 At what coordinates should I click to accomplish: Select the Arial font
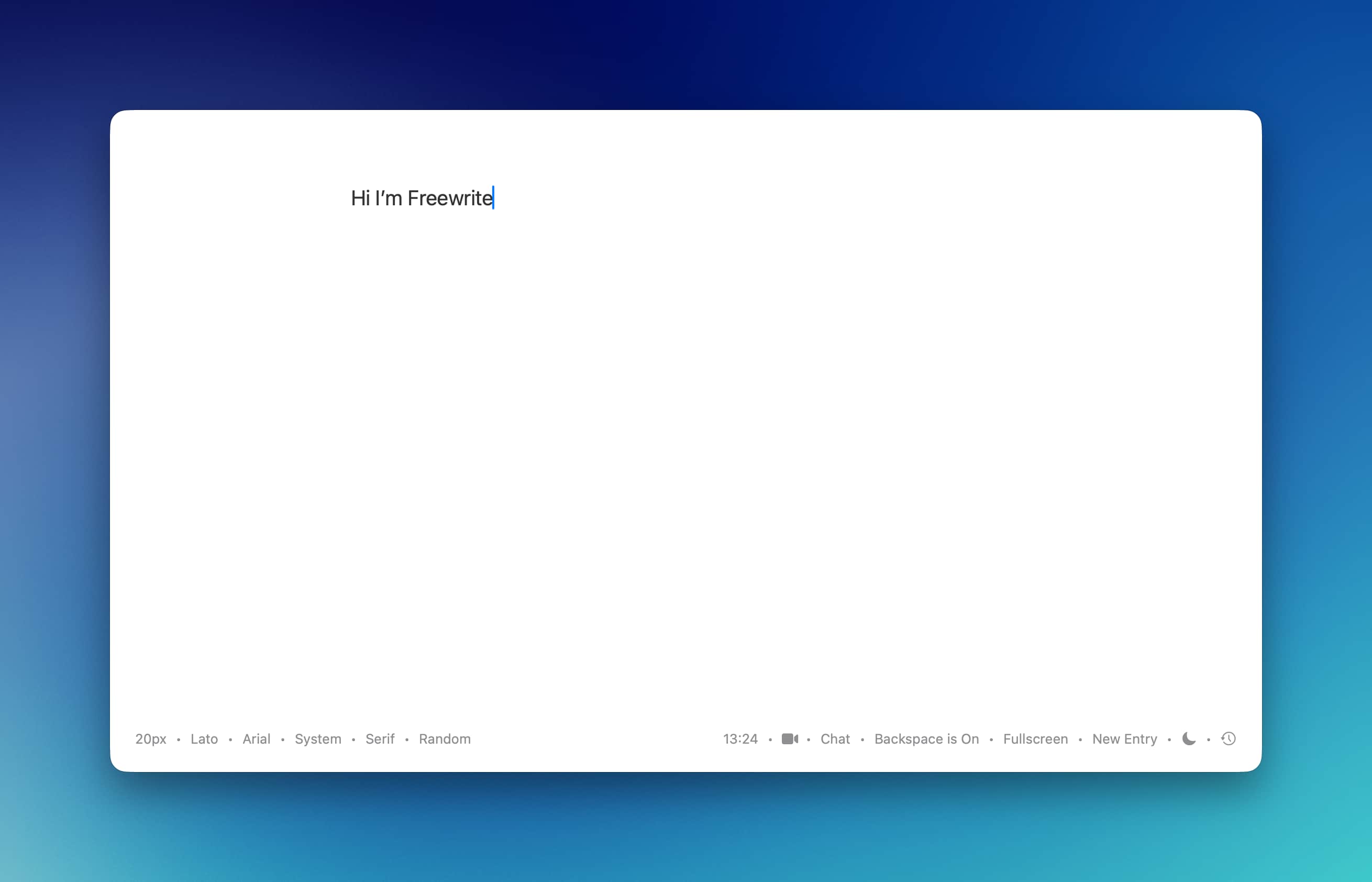[256, 739]
